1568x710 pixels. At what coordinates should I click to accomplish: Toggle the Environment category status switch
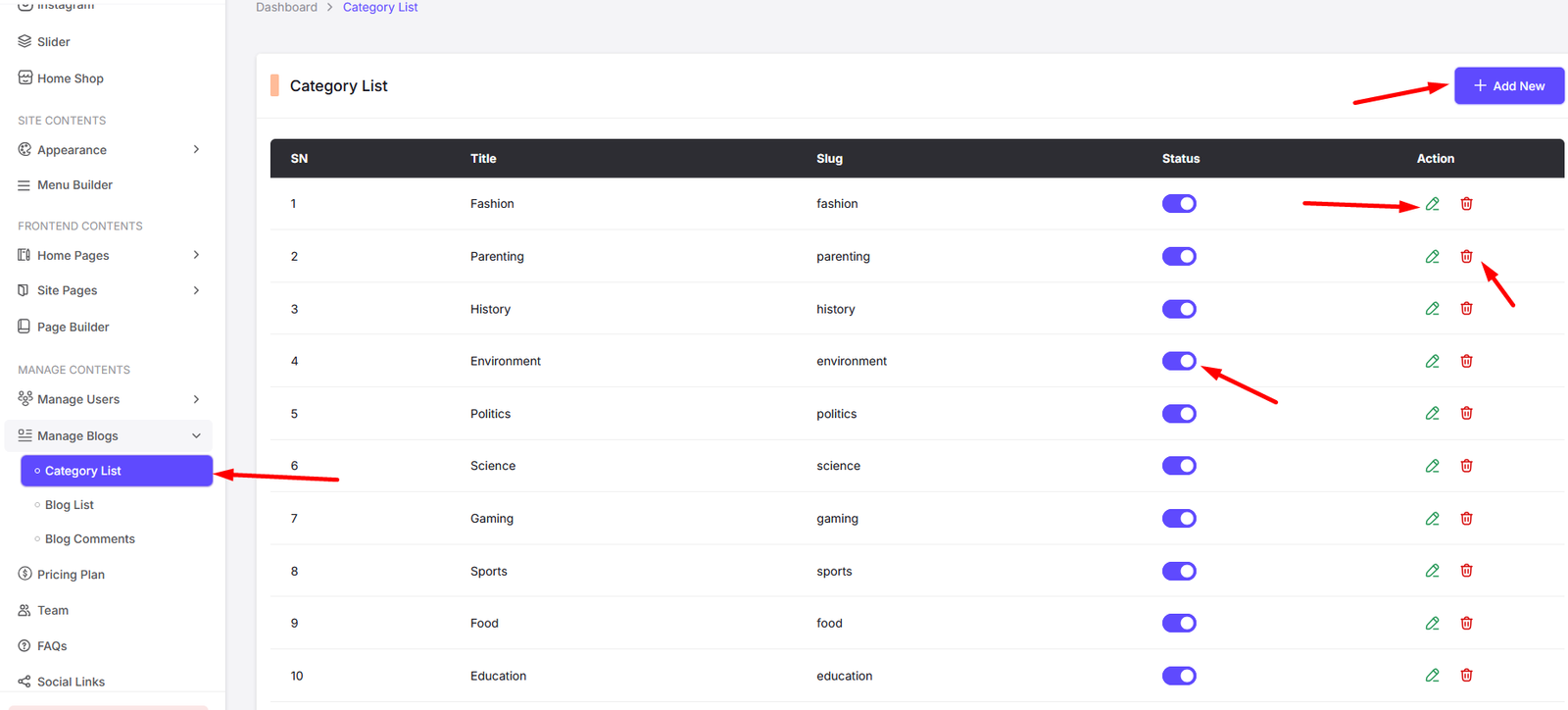click(x=1179, y=361)
